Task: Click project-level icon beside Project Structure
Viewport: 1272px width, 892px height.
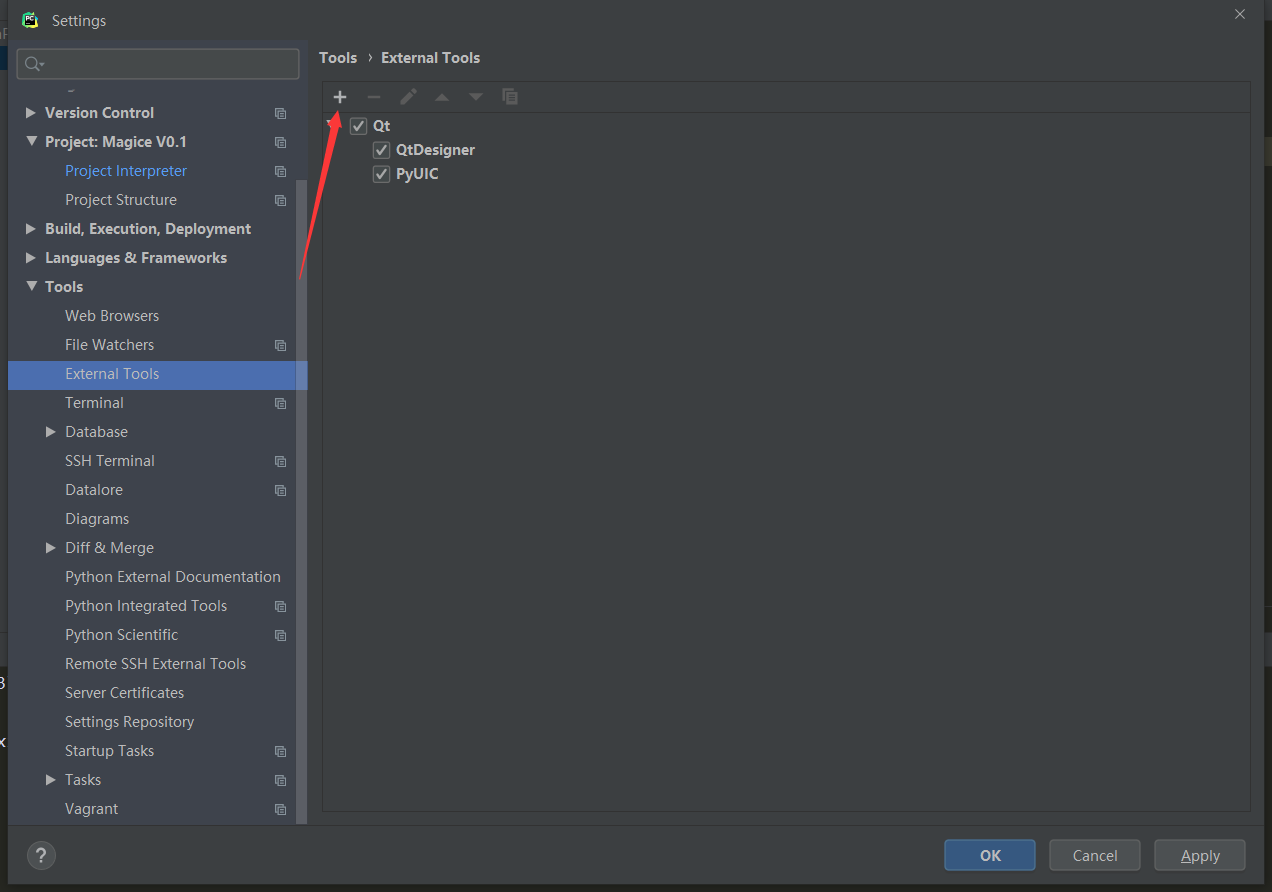Action: point(280,200)
